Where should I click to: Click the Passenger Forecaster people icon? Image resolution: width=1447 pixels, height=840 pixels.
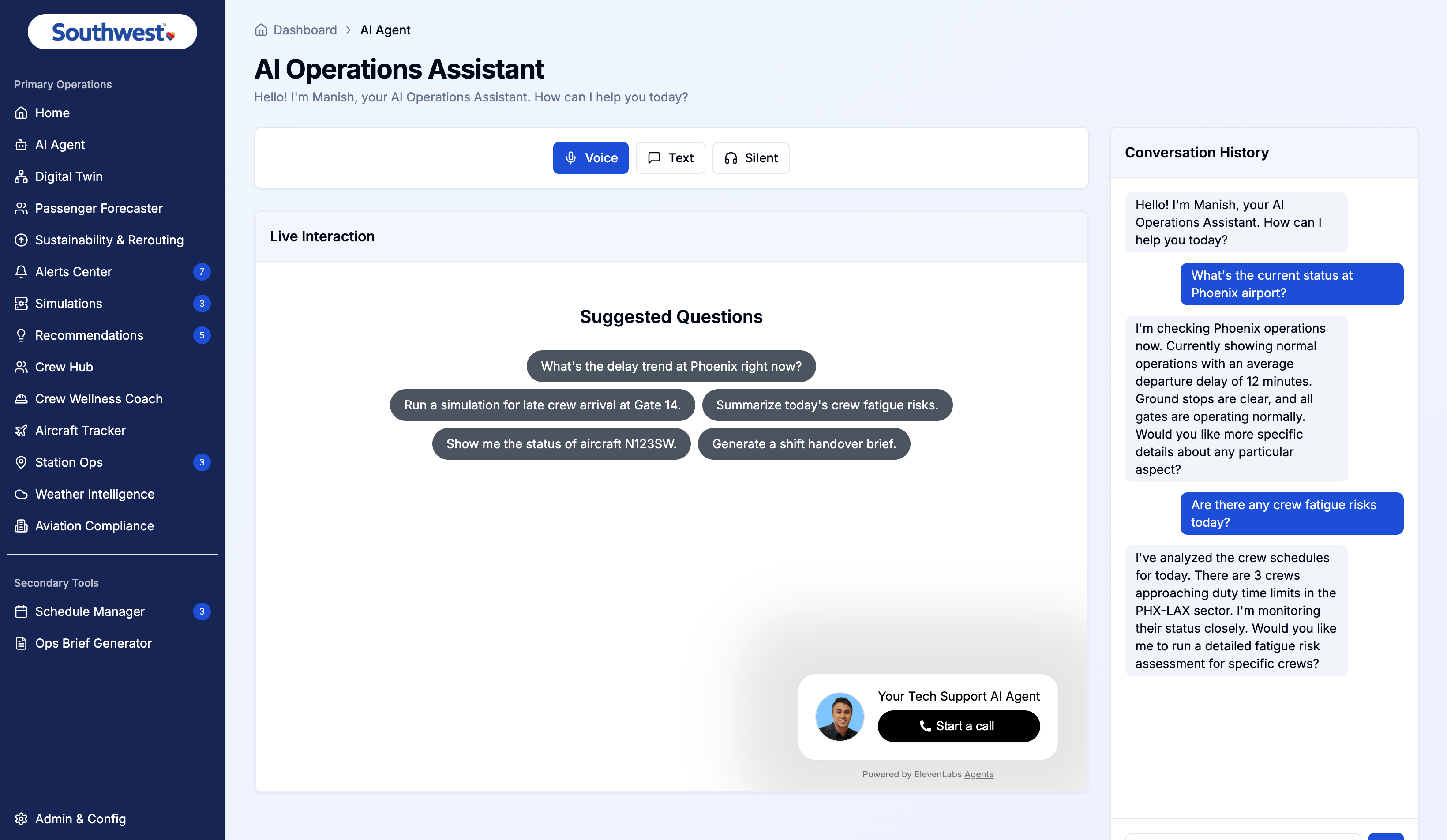tap(21, 208)
